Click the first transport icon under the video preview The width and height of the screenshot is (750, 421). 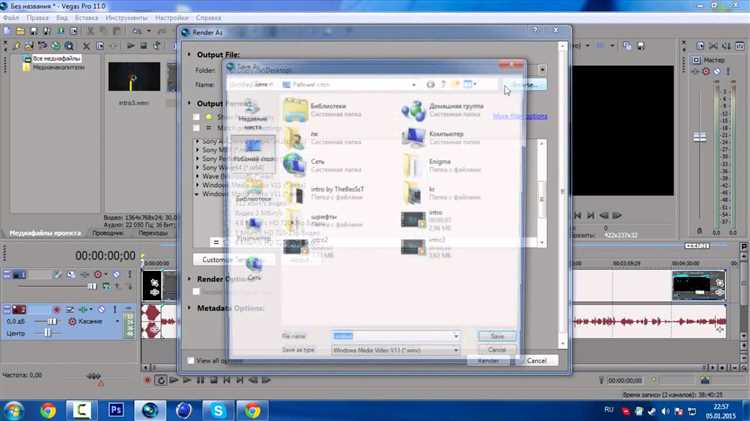click(x=578, y=216)
